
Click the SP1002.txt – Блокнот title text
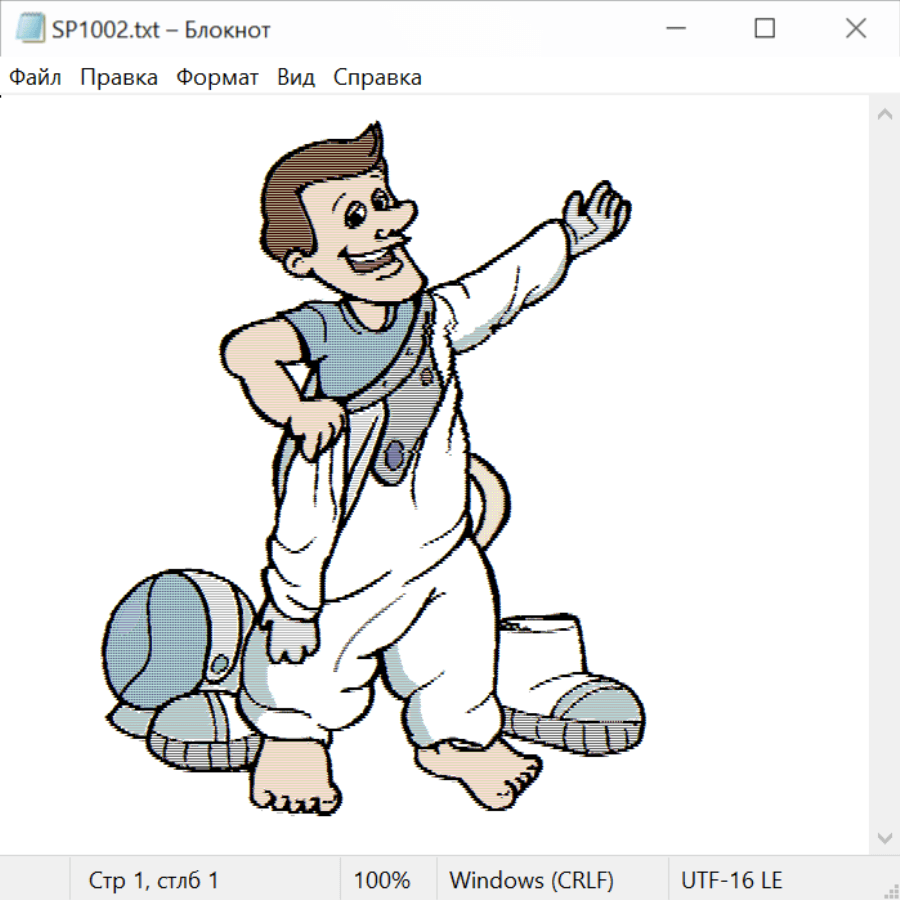[161, 30]
